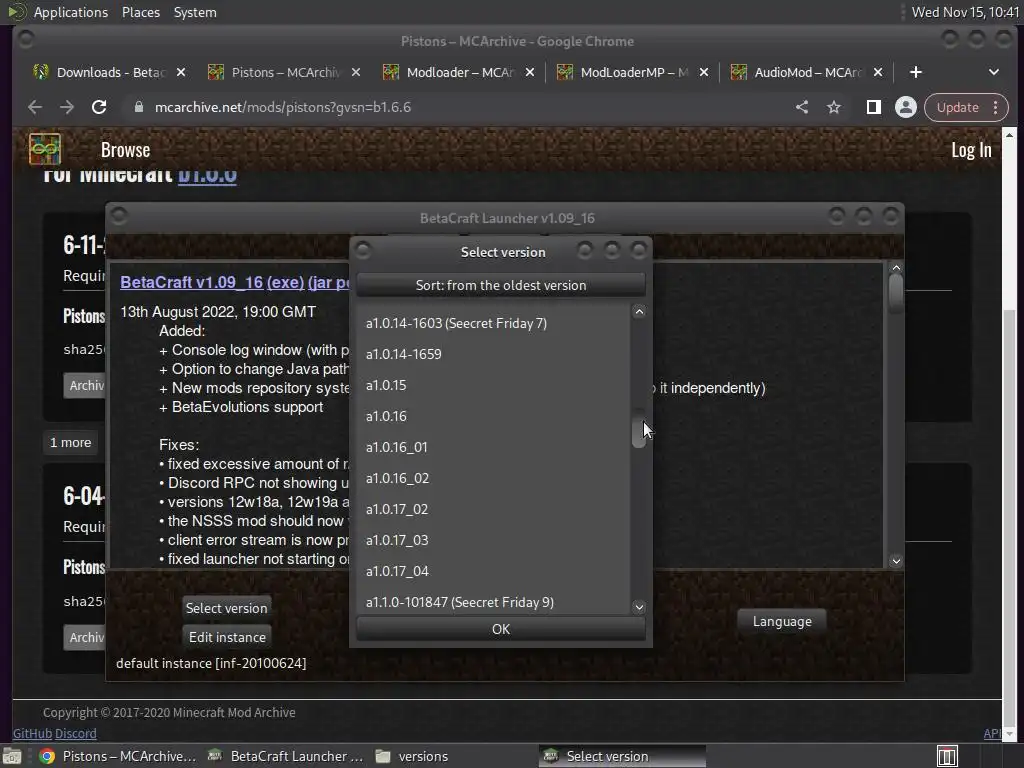Image resolution: width=1024 pixels, height=768 pixels.
Task: Close the Pistons – MCArchive tab
Action: click(x=355, y=72)
